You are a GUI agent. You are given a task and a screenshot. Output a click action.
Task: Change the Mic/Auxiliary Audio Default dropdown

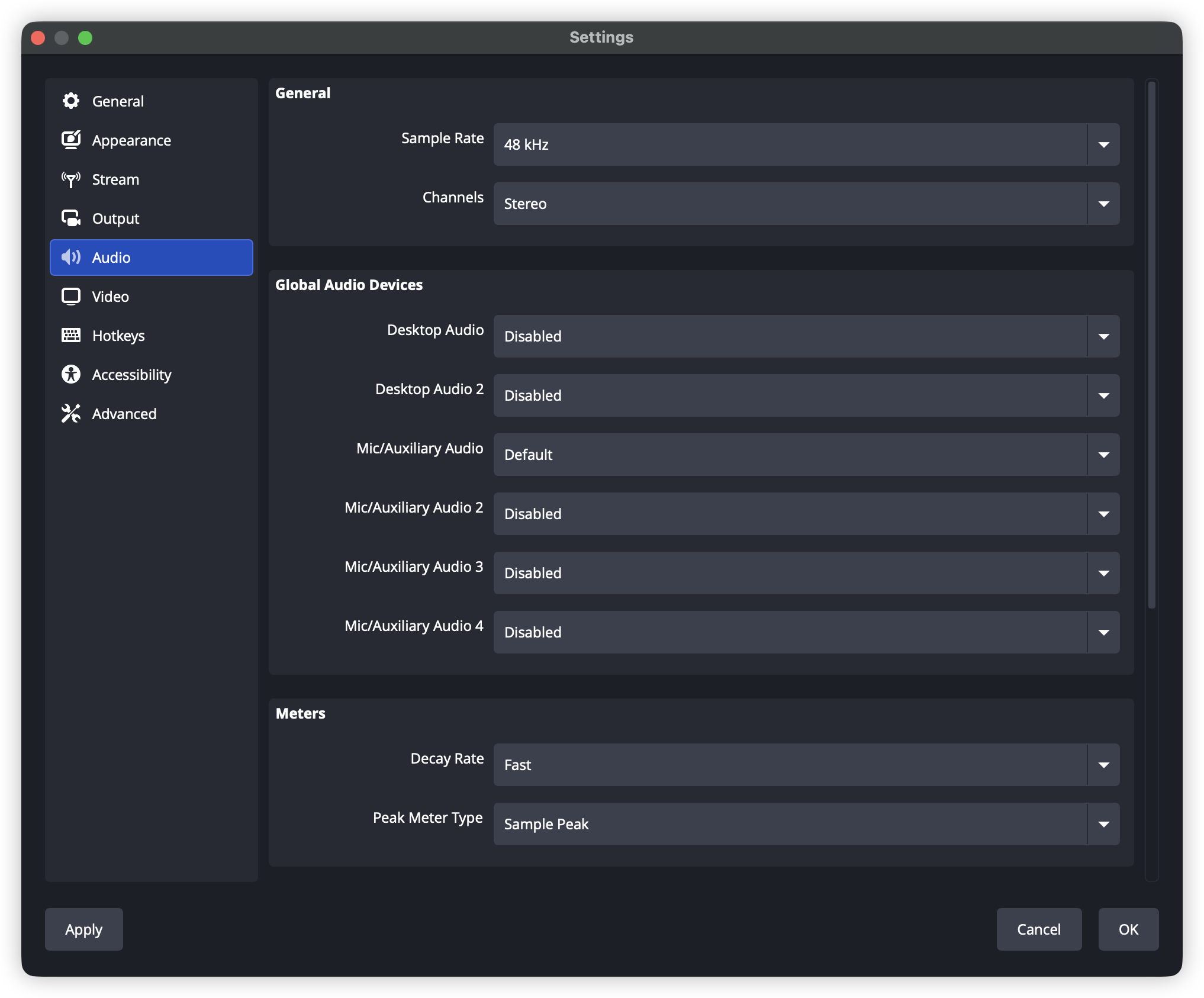click(x=806, y=455)
